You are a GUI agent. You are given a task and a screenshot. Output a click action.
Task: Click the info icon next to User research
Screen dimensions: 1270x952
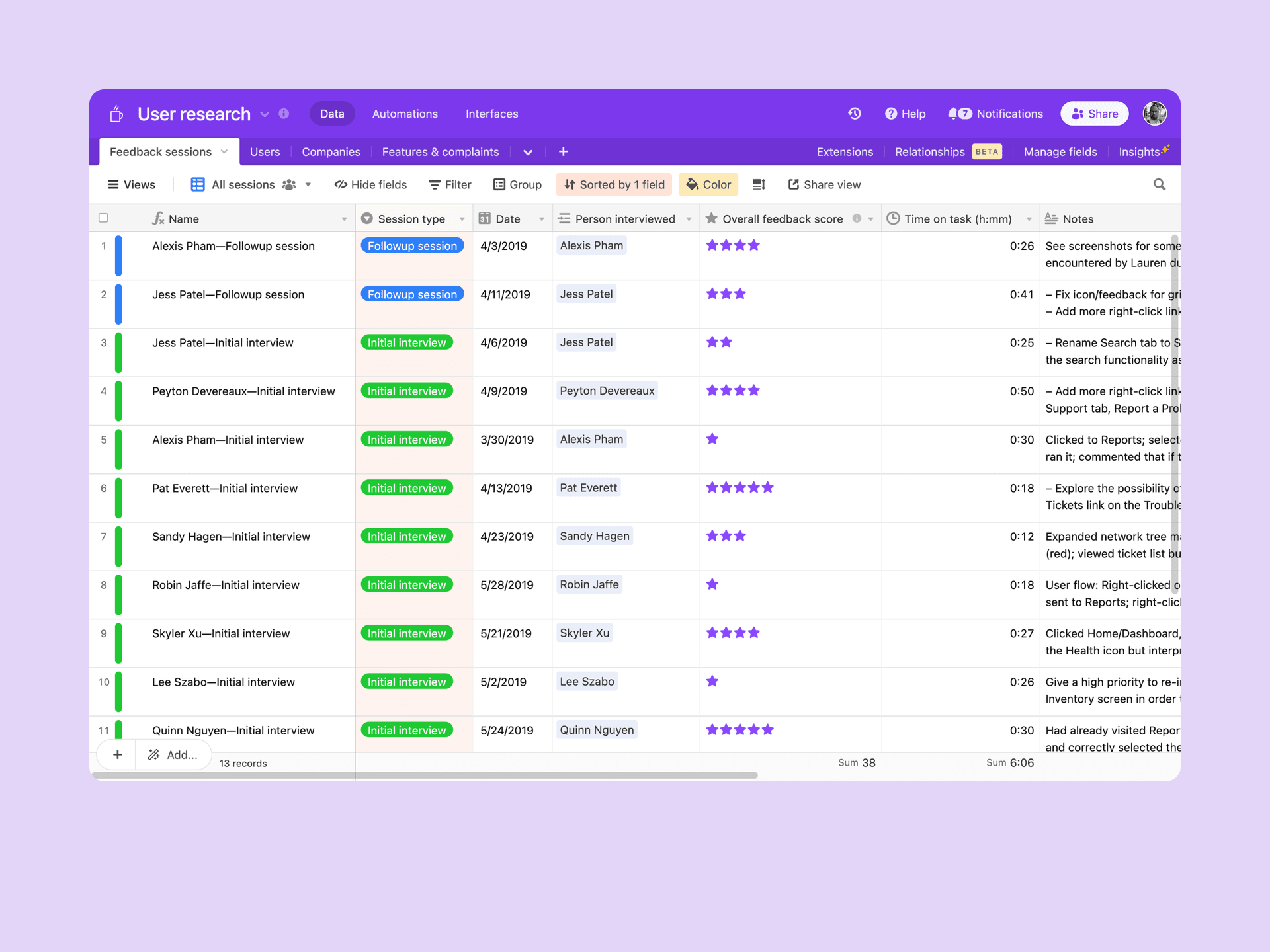(x=284, y=114)
